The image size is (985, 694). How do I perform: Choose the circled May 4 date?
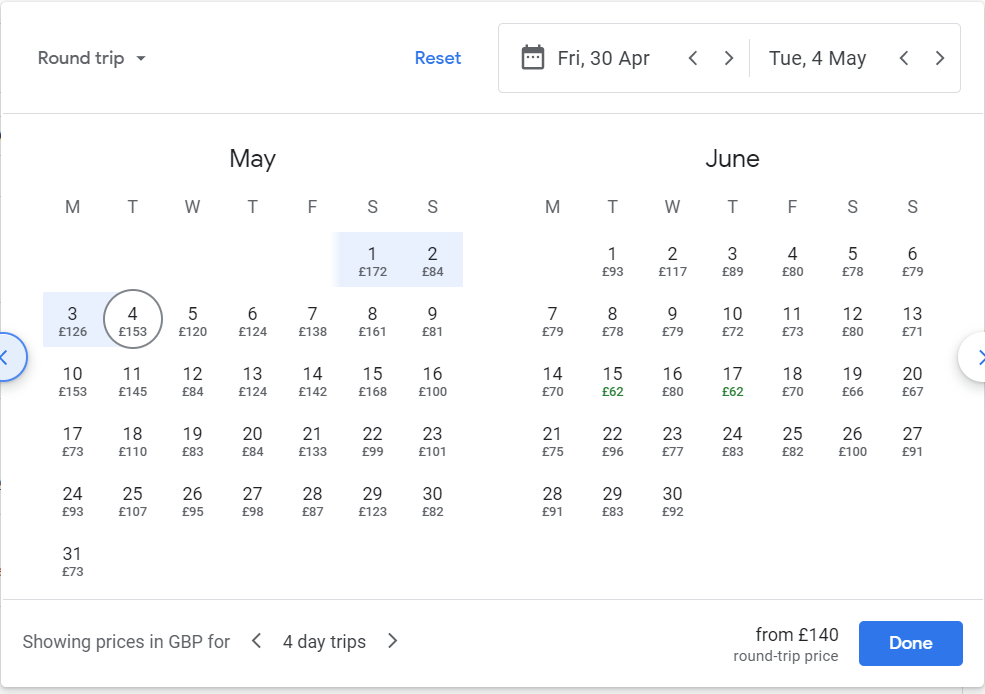click(x=133, y=319)
